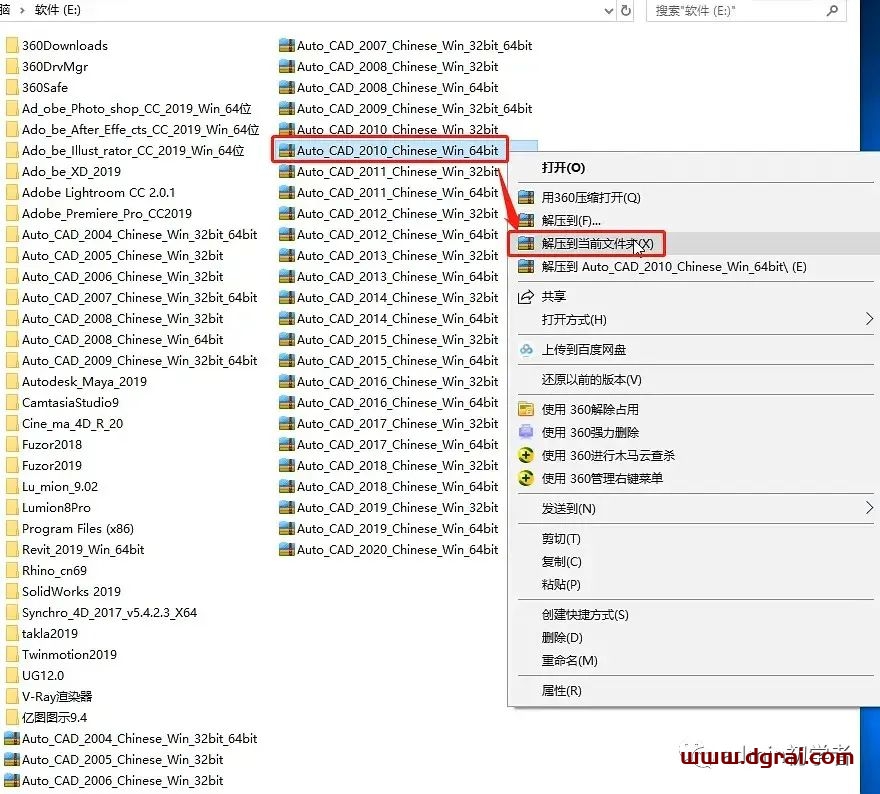This screenshot has height=794, width=880.
Task: Click the archive icon of Auto_CAD_2020_Chinese_Win_64bit
Action: [286, 549]
